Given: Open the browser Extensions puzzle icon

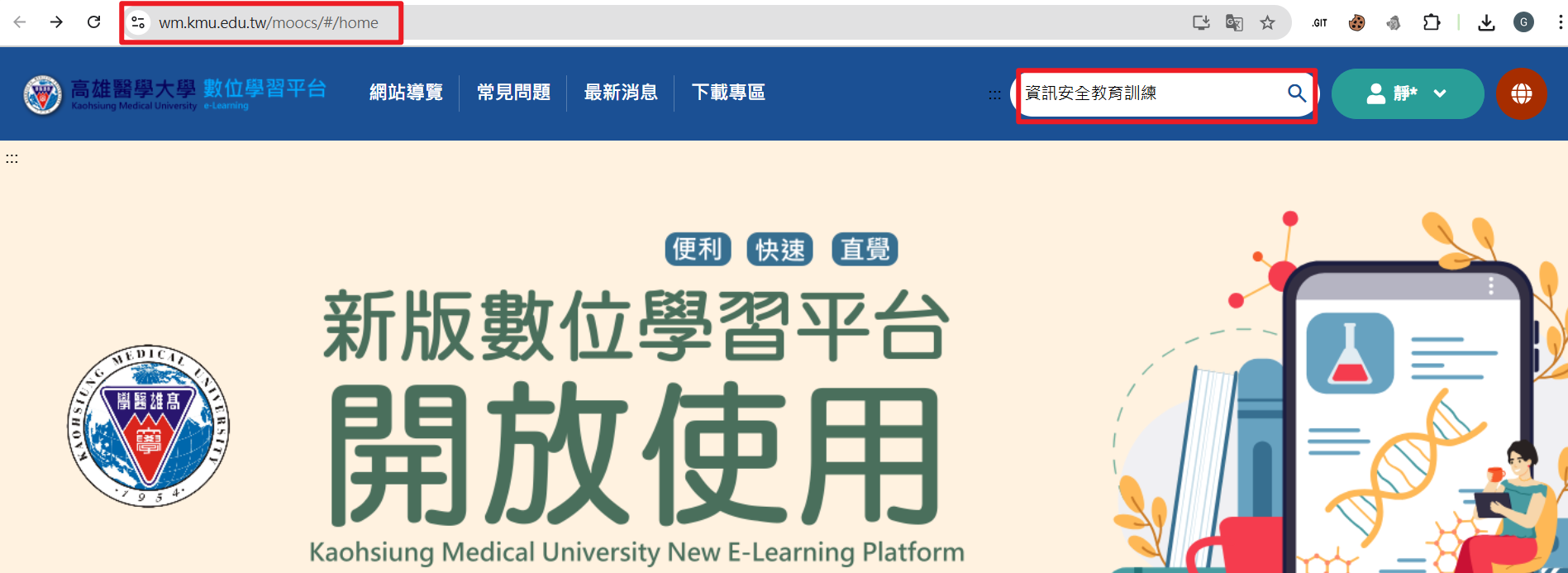Looking at the screenshot, I should click(1432, 23).
